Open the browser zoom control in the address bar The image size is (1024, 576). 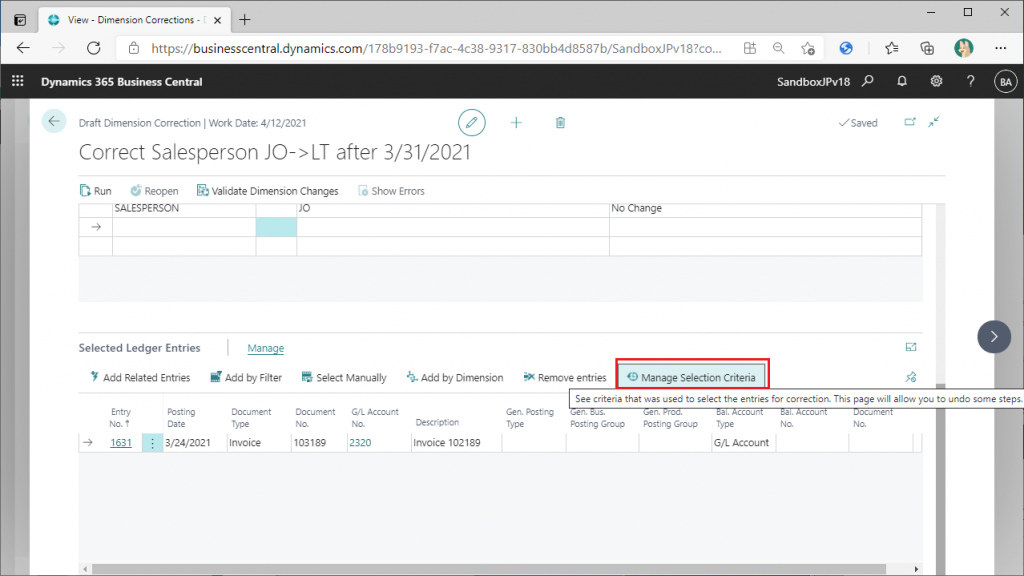tap(778, 48)
